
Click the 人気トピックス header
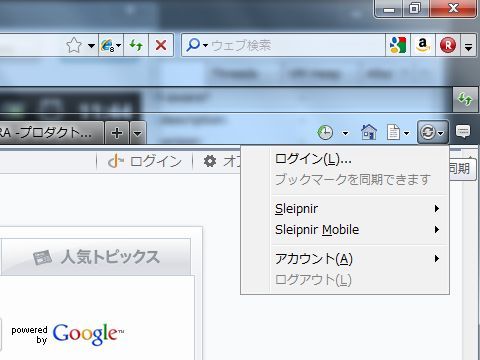pos(97,257)
